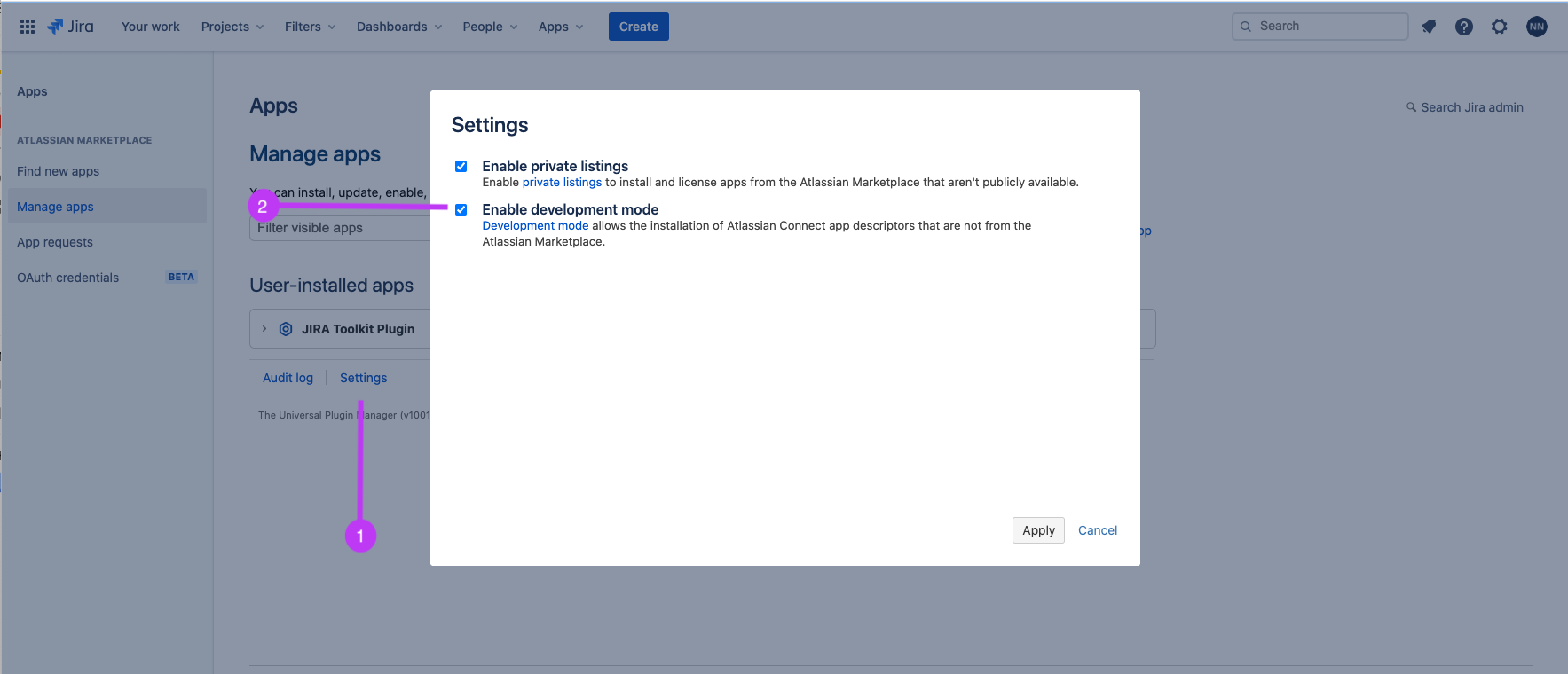This screenshot has height=674, width=1568.
Task: Open the notifications icon
Action: click(1429, 27)
